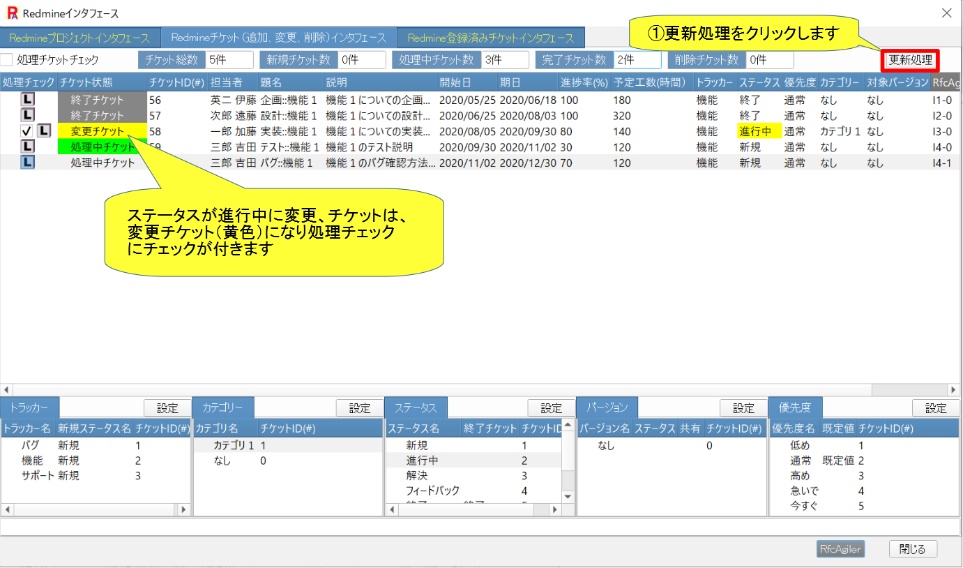This screenshot has height=568, width=963.
Task: Click the status panel's horizontal scroll right arrow
Action: 555,509
